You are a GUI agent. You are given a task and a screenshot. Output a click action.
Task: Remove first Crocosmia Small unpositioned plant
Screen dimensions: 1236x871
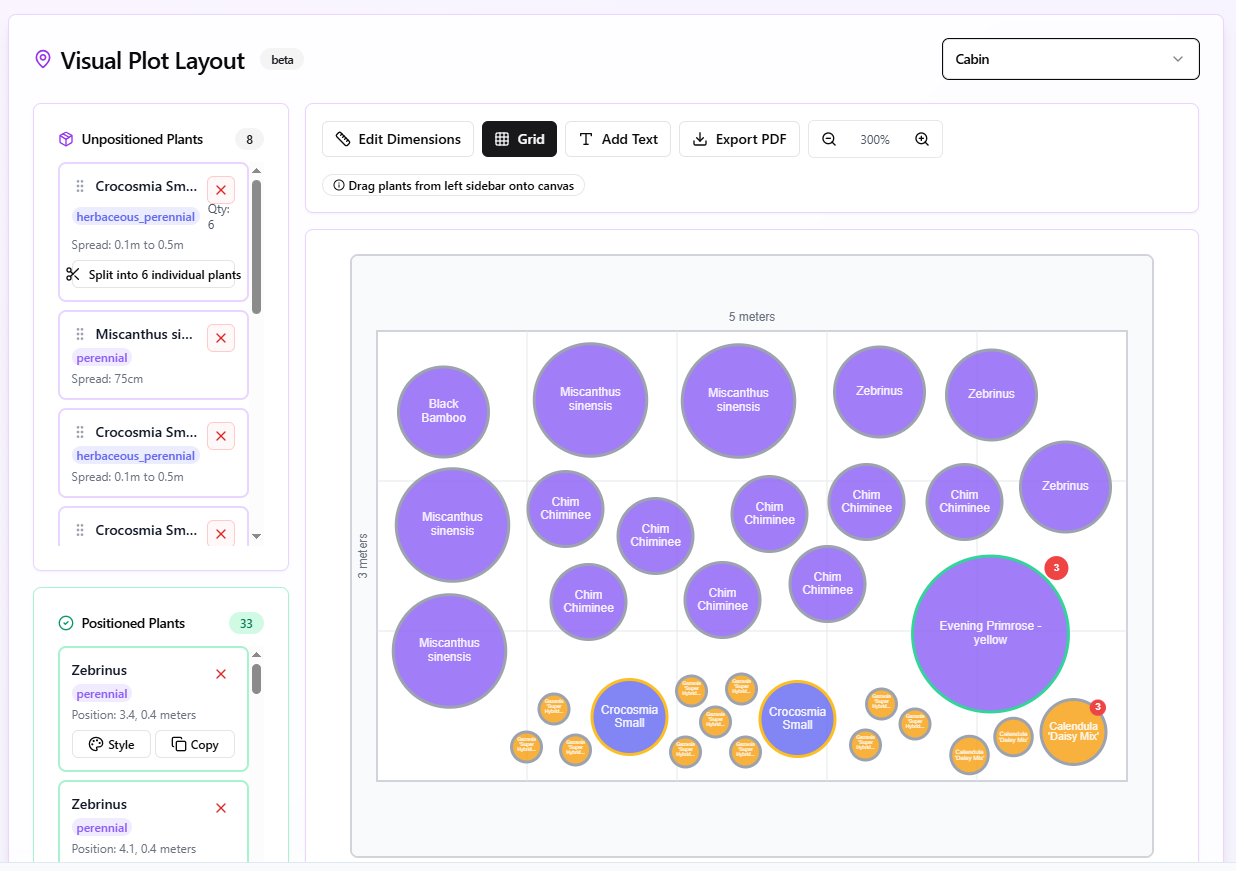[221, 190]
